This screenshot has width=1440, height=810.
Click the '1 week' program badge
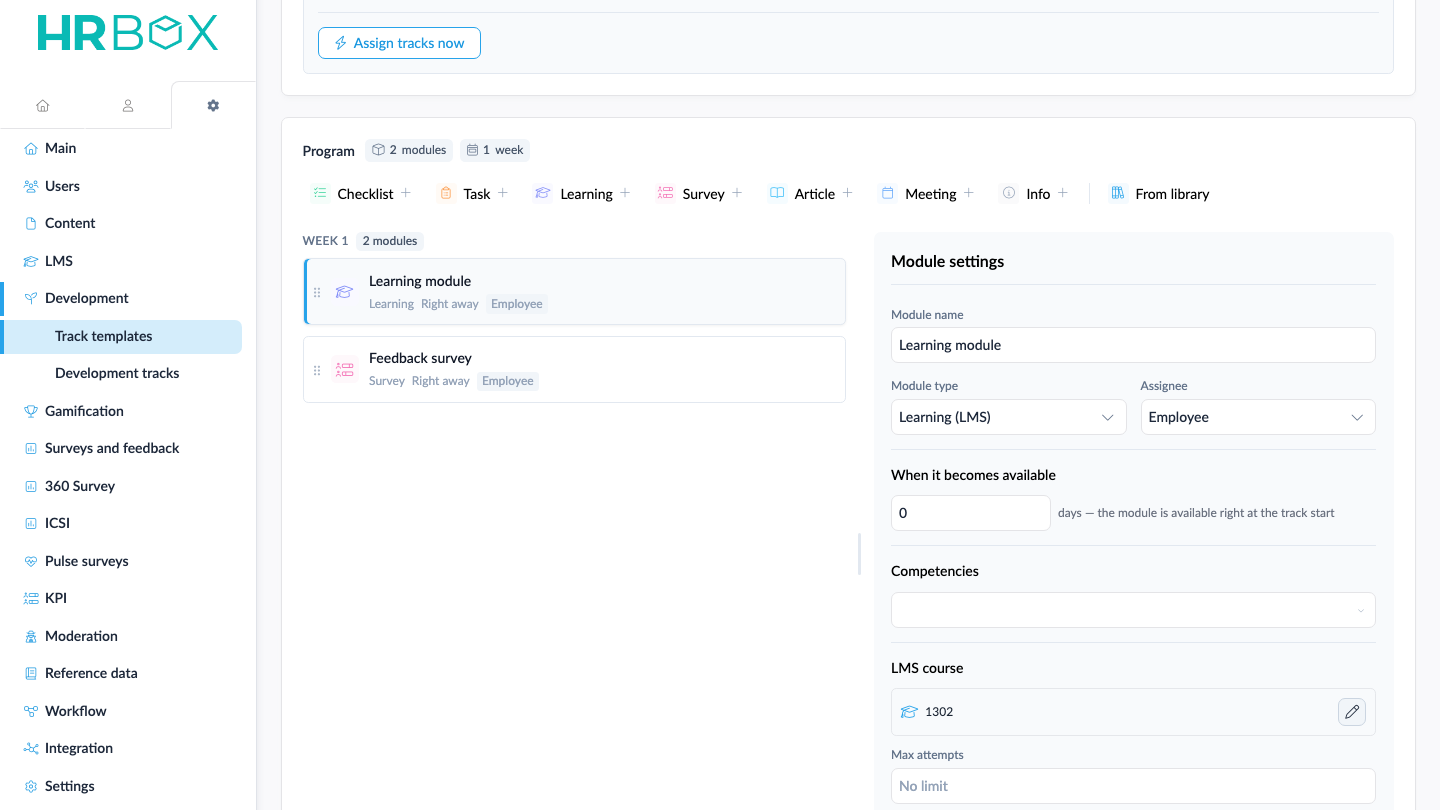pos(495,150)
